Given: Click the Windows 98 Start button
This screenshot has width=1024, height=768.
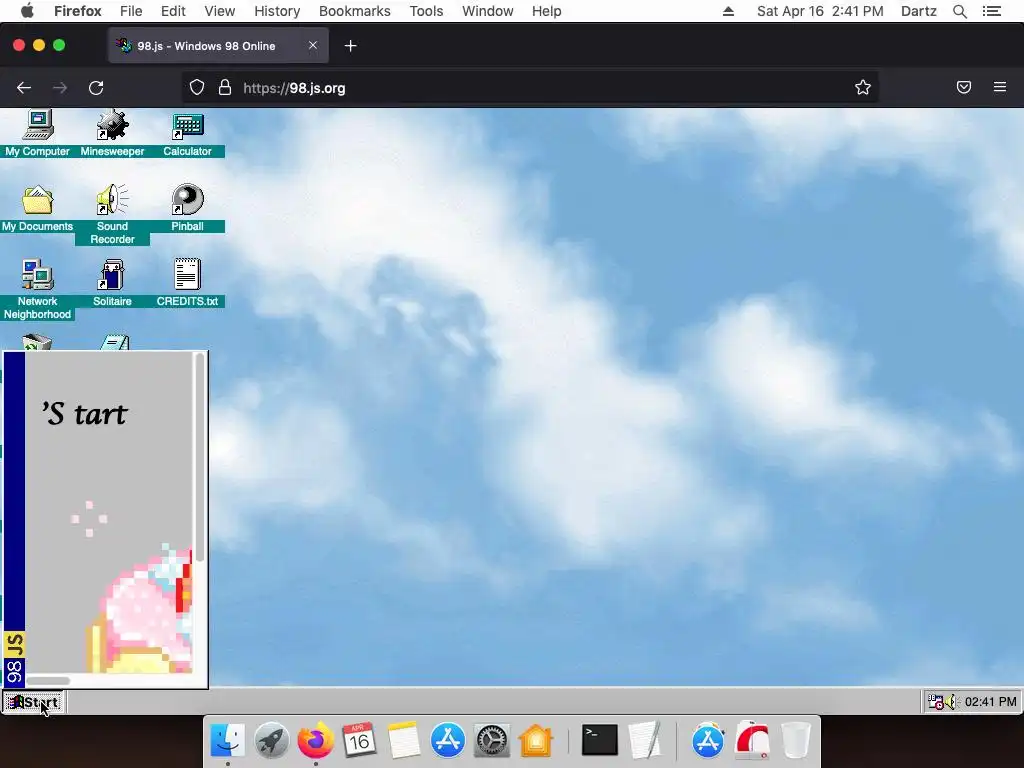Looking at the screenshot, I should [x=33, y=702].
